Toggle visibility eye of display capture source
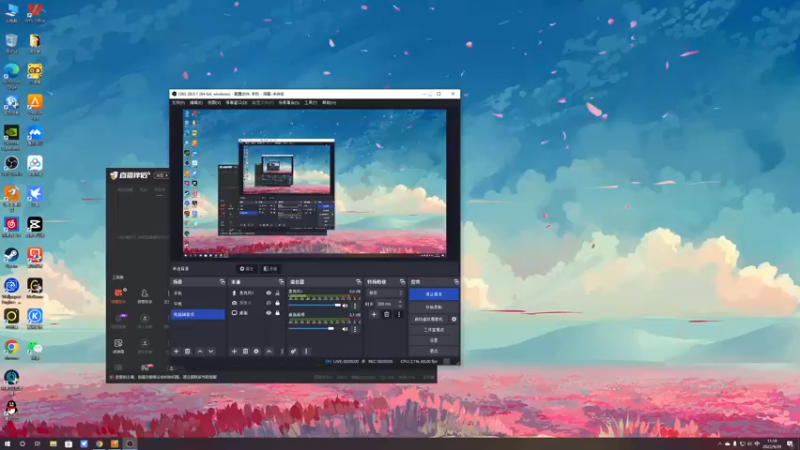This screenshot has width=800, height=450. click(x=268, y=313)
